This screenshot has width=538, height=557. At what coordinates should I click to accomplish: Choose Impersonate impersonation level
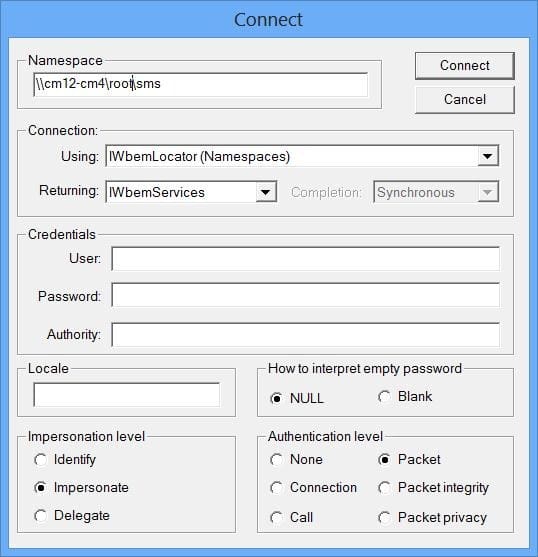coord(81,487)
